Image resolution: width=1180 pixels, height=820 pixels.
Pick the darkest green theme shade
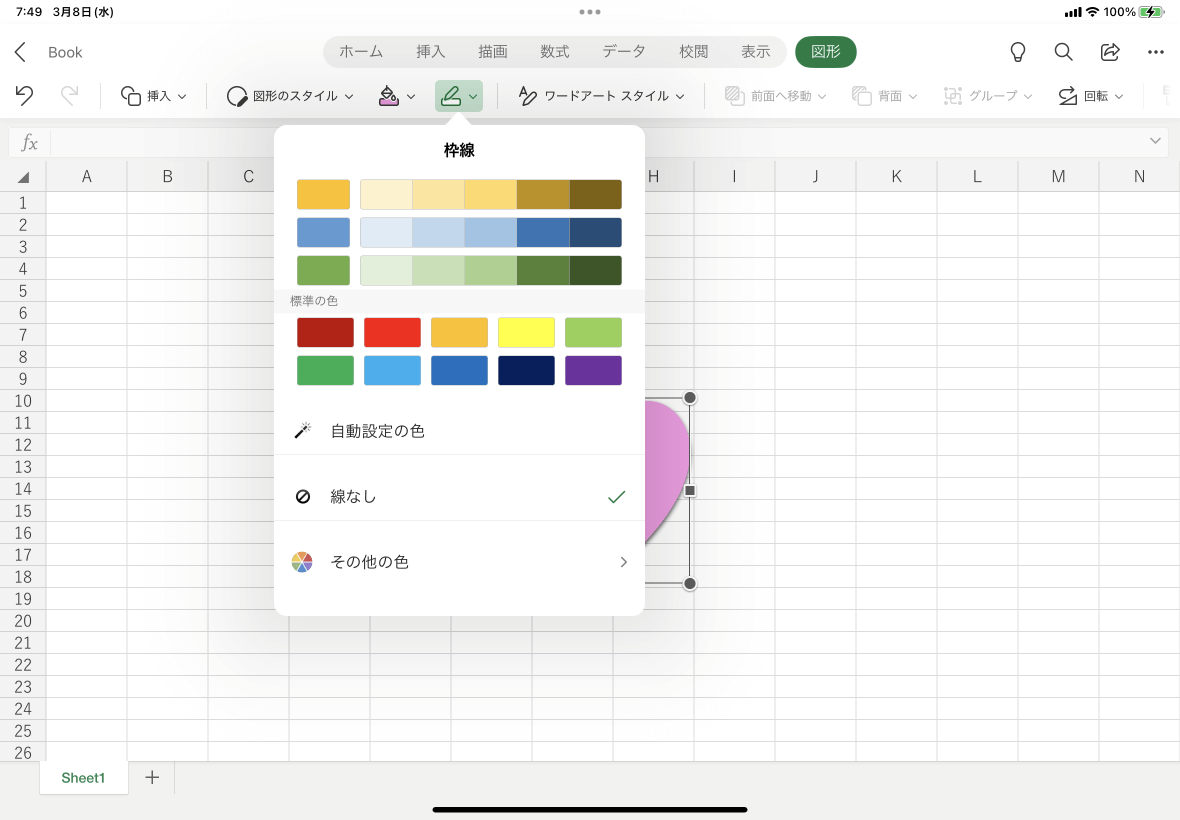click(x=596, y=270)
